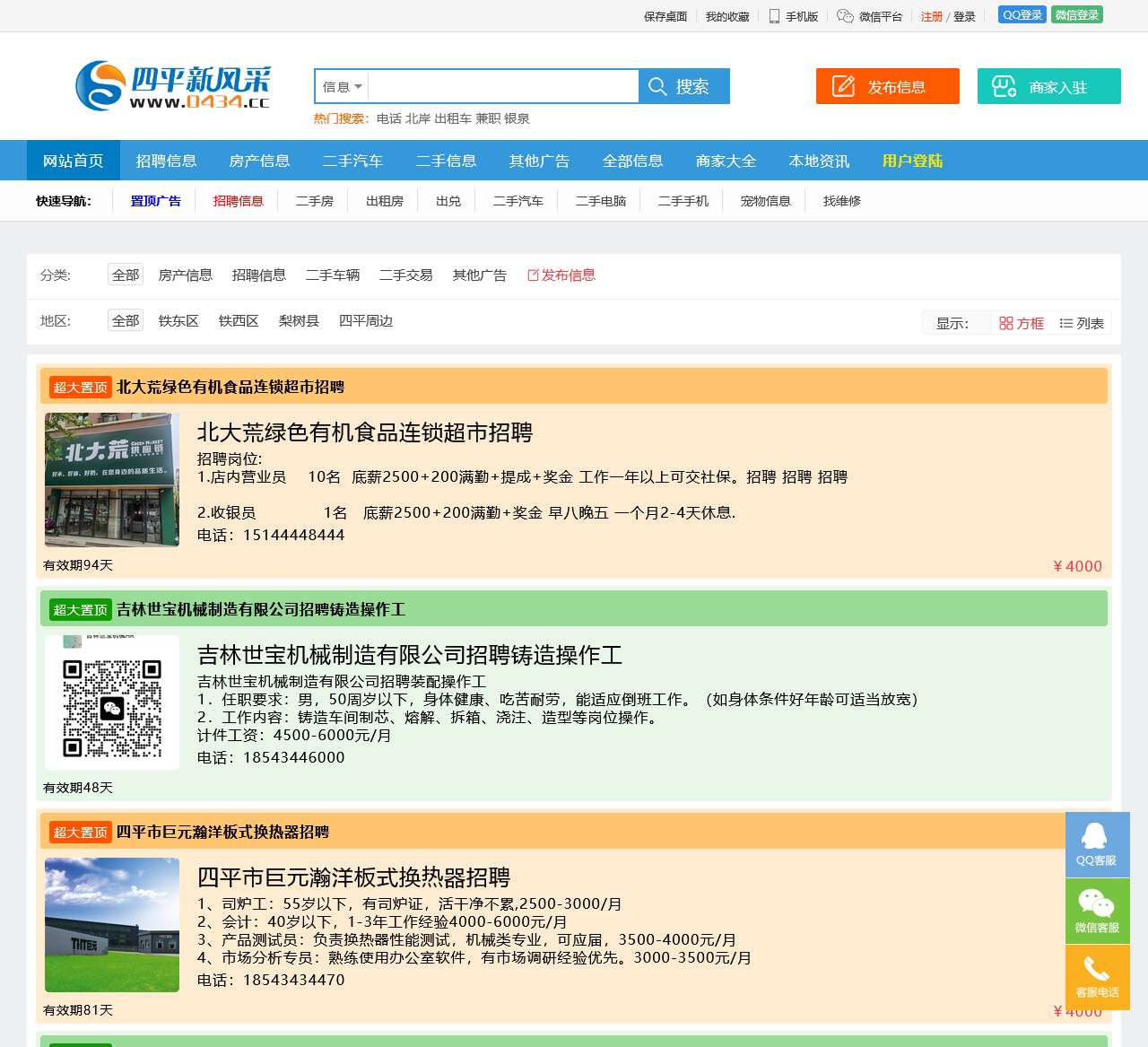This screenshot has height=1047, width=1148.
Task: Filter region by 铁东区
Action: click(x=178, y=320)
